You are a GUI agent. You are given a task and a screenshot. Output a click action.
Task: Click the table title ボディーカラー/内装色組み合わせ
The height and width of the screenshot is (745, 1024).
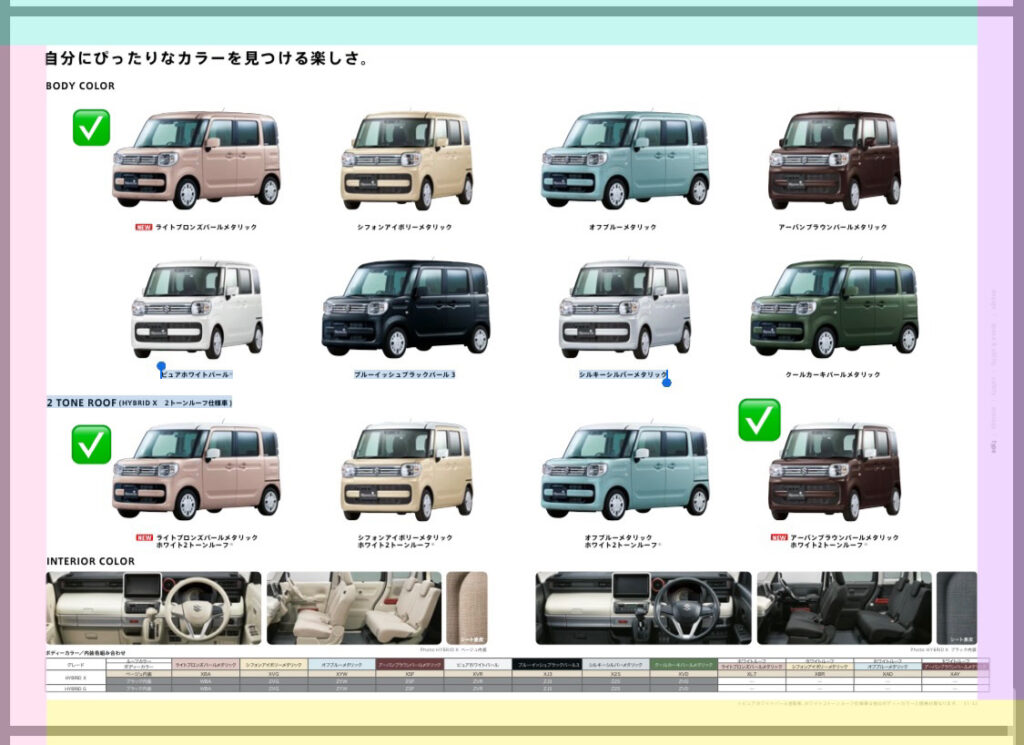pyautogui.click(x=86, y=653)
